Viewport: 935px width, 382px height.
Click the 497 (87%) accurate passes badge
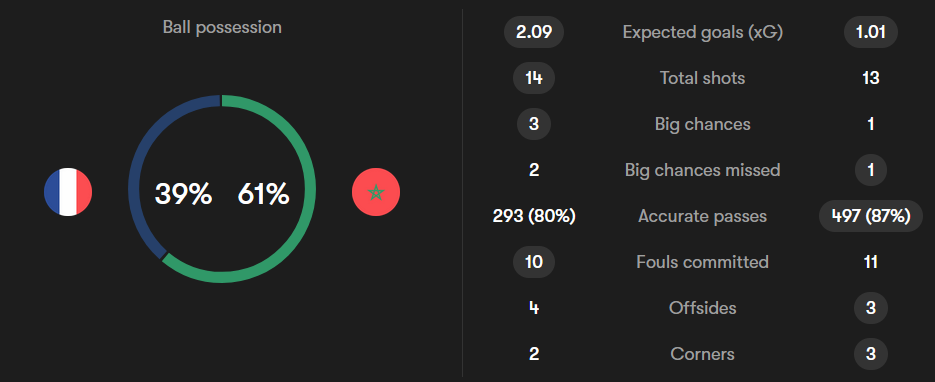click(871, 216)
